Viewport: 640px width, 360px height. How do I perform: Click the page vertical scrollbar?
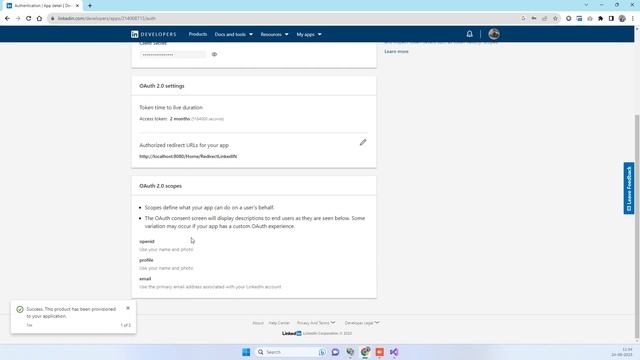click(x=637, y=227)
